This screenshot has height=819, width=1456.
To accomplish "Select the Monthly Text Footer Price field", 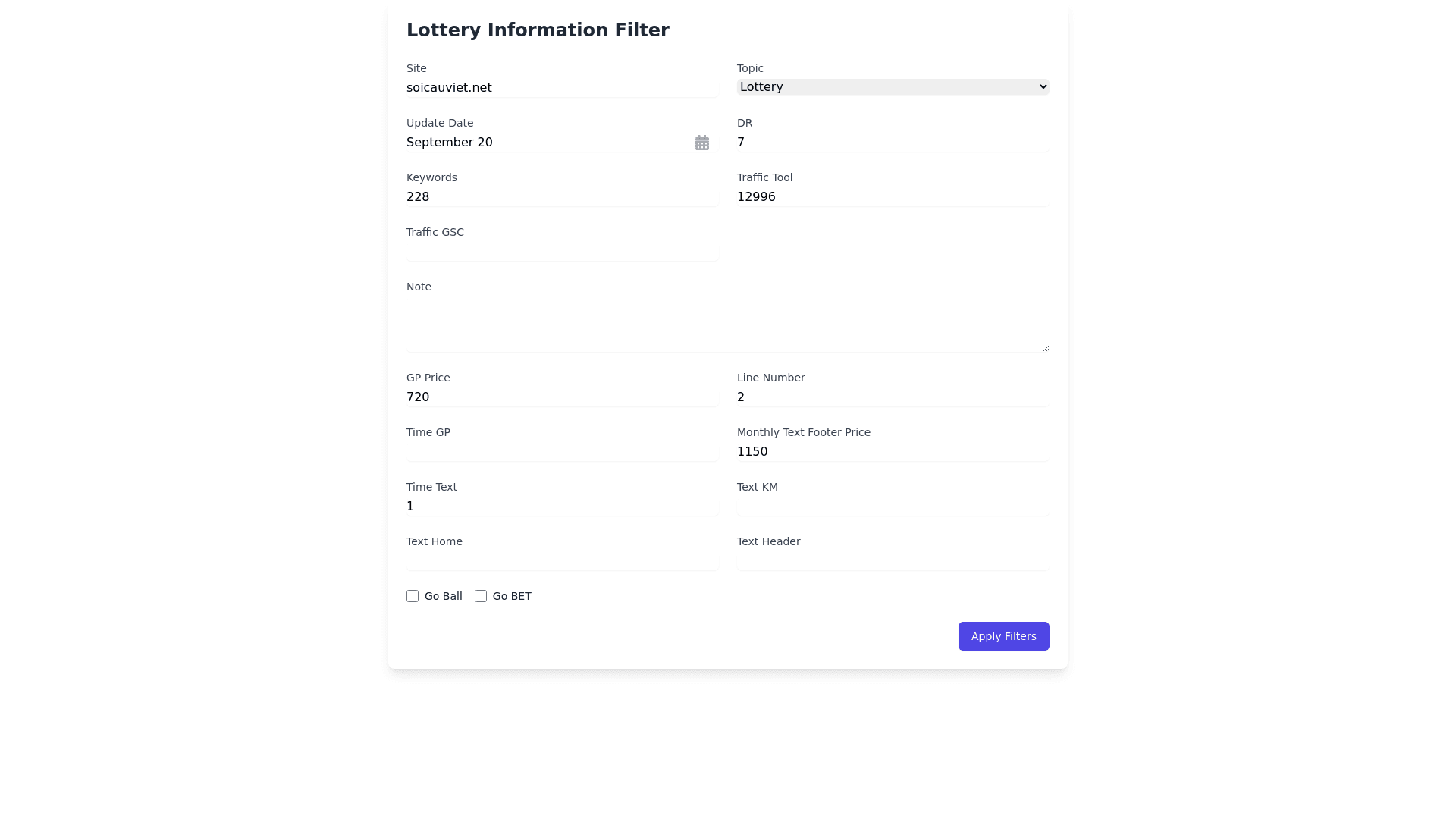I will point(893,452).
